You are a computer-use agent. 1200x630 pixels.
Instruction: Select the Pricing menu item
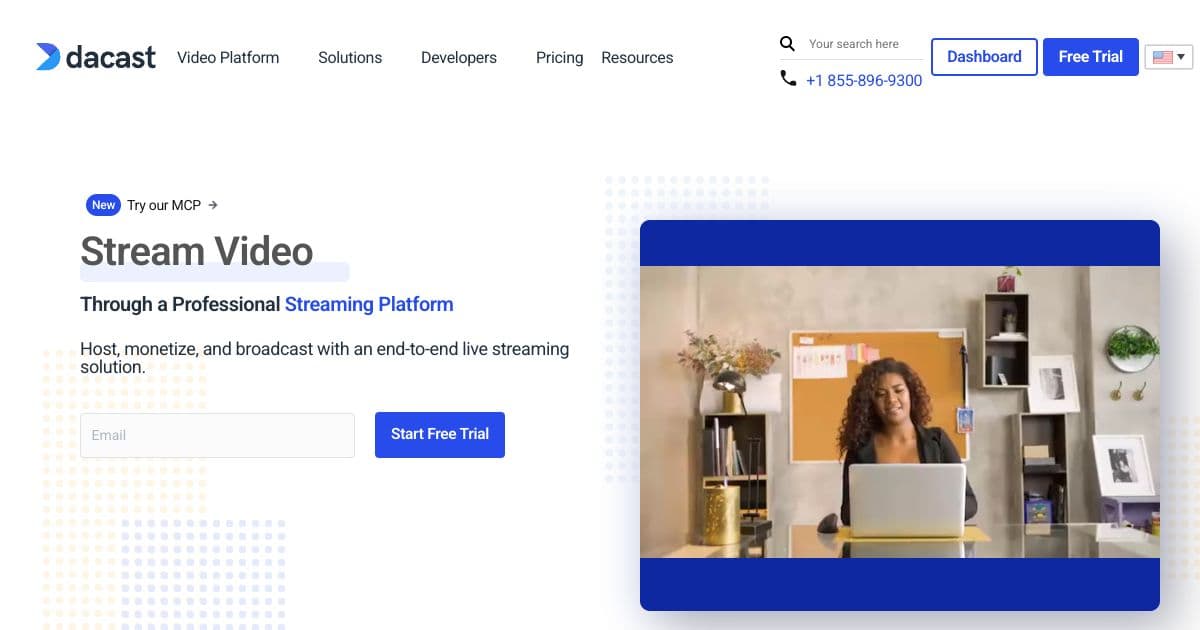click(x=559, y=58)
